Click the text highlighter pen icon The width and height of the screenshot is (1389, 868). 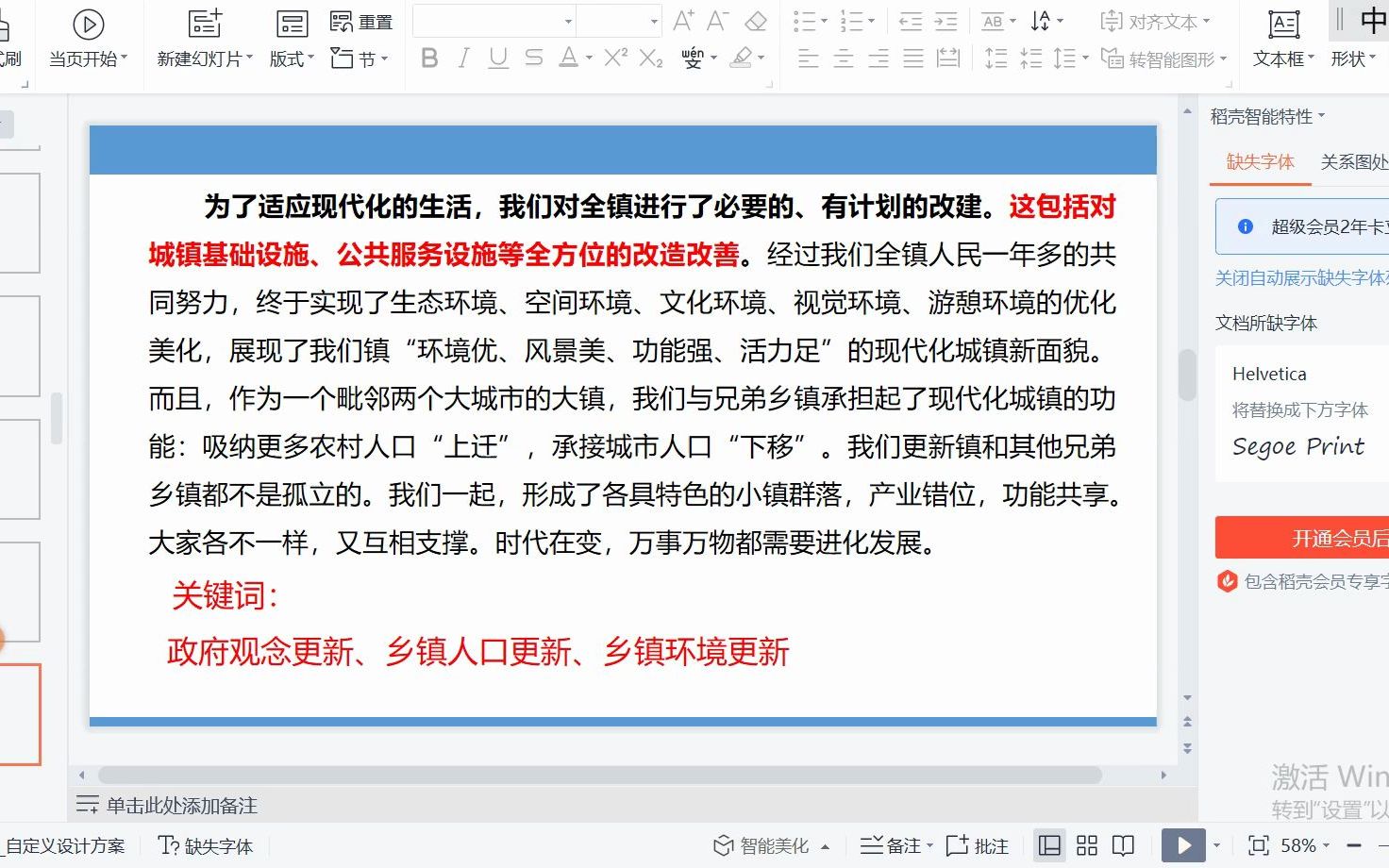tap(742, 58)
